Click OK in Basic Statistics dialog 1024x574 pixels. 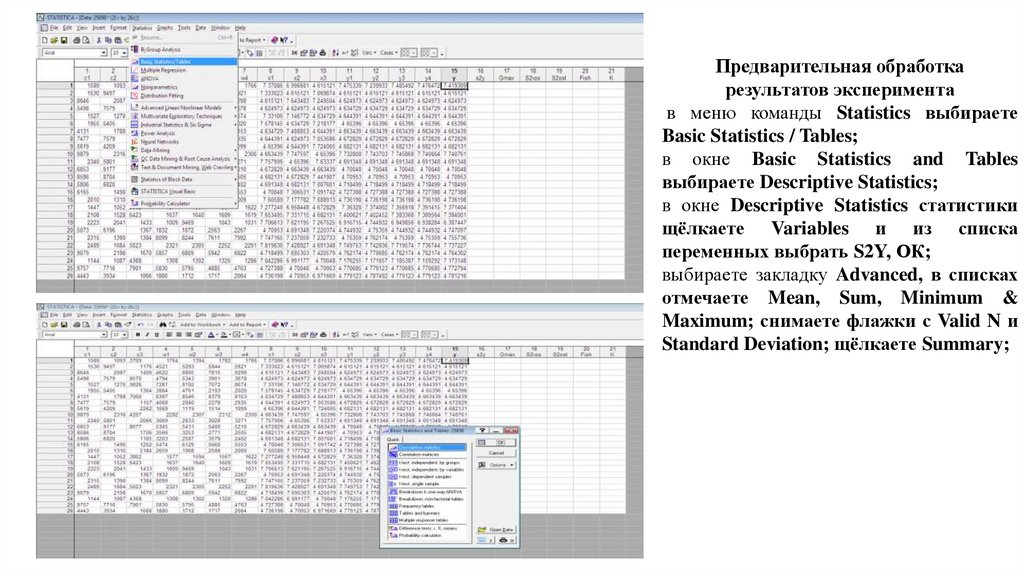(x=496, y=442)
